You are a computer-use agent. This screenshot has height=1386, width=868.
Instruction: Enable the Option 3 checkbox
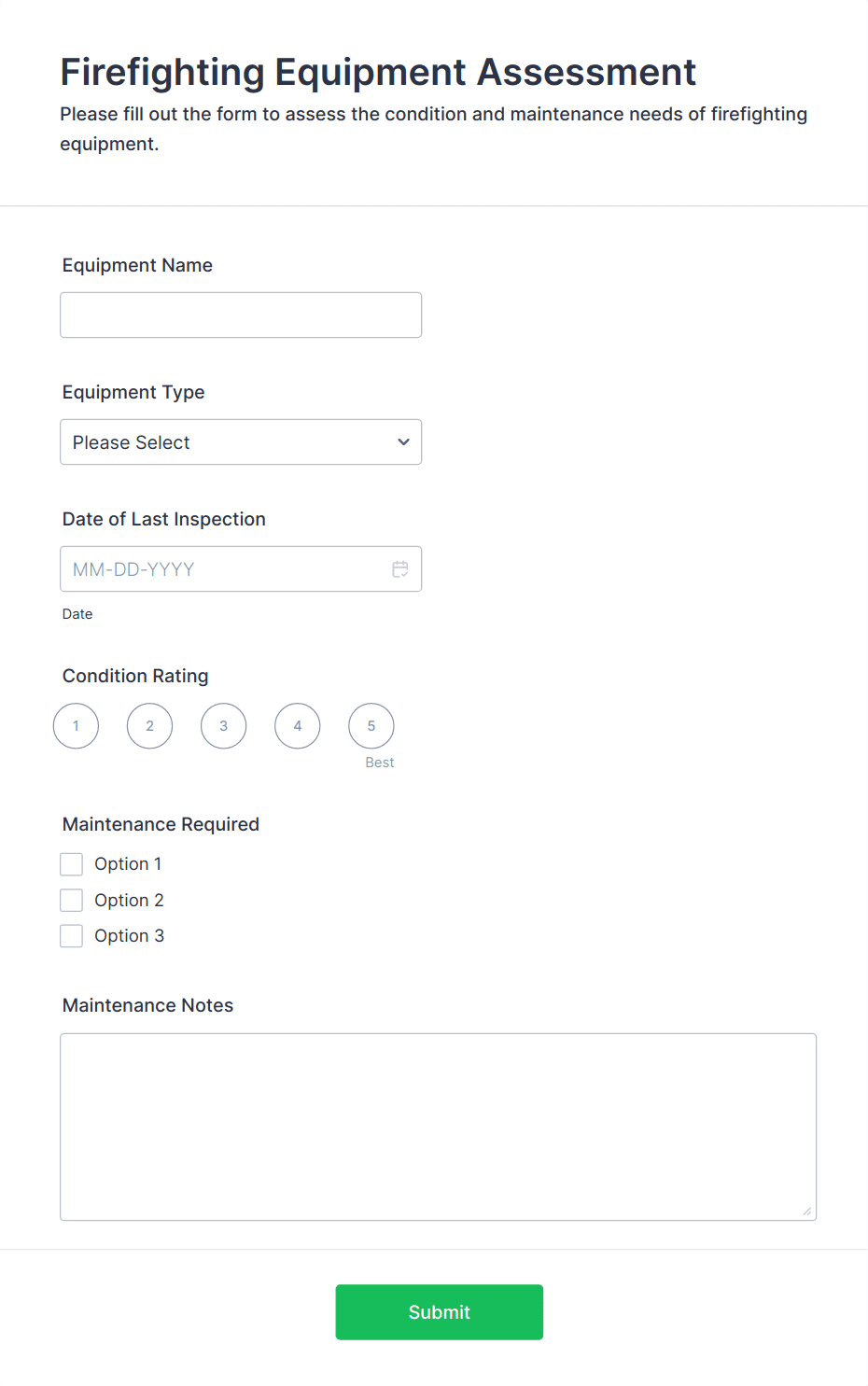(x=72, y=936)
